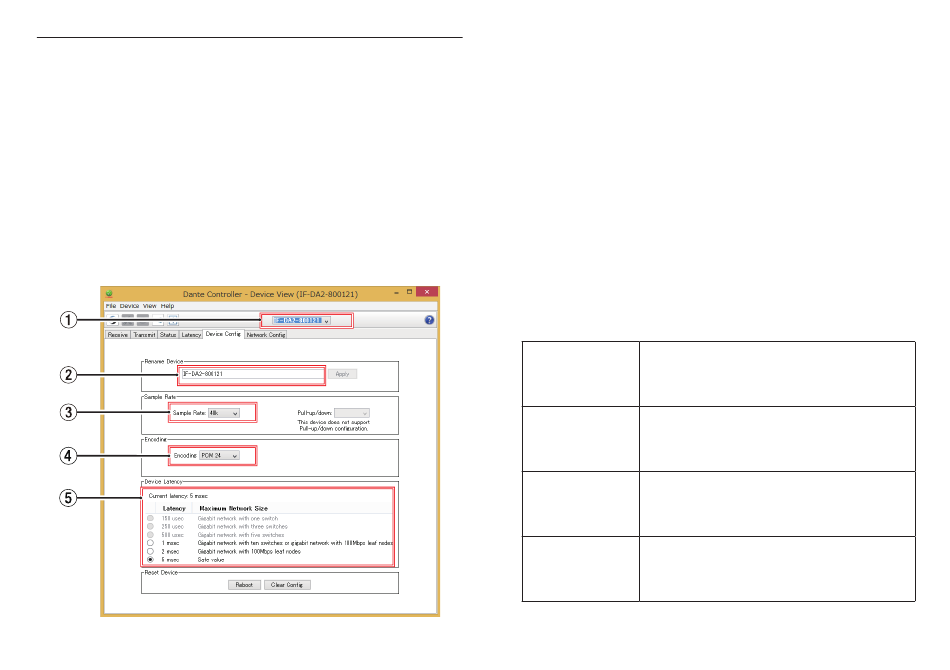The width and height of the screenshot is (950, 670).
Task: Open the IF-DA2-800121 device selector dropdown
Action: [301, 320]
